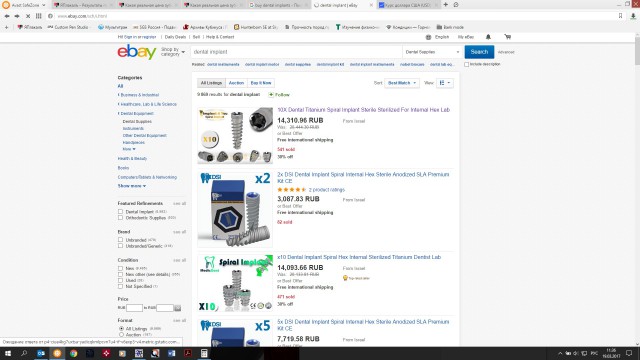Open the Advanced search link

506,52
